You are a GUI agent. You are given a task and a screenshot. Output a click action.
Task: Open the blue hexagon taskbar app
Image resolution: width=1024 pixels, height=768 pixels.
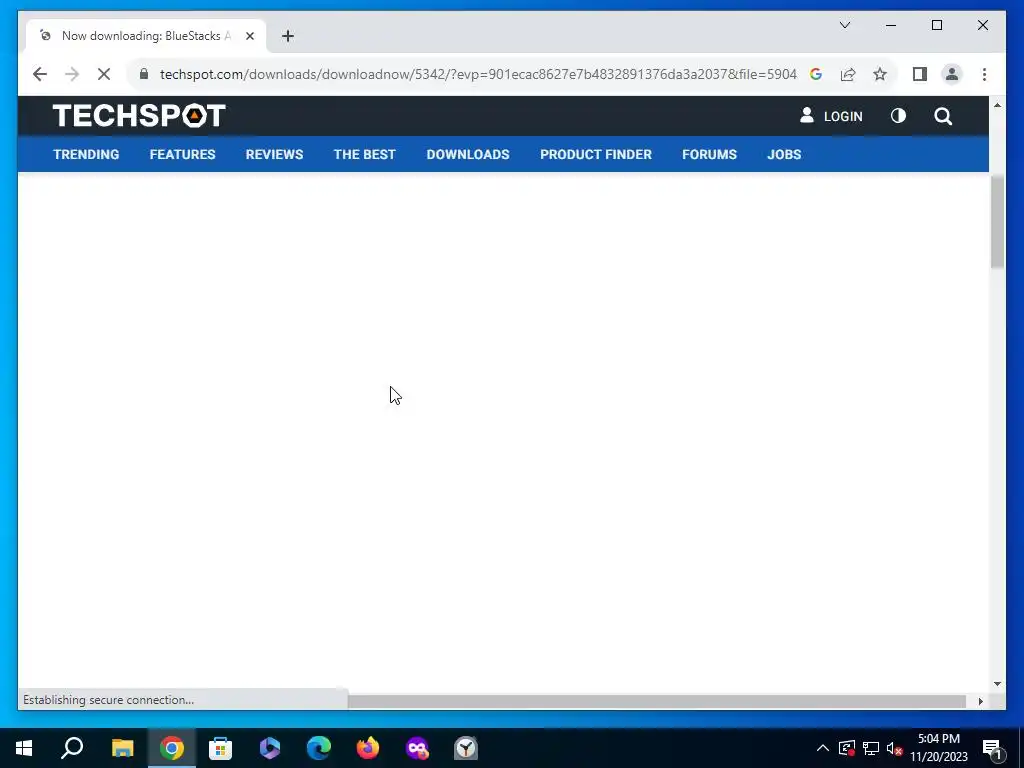[270, 748]
